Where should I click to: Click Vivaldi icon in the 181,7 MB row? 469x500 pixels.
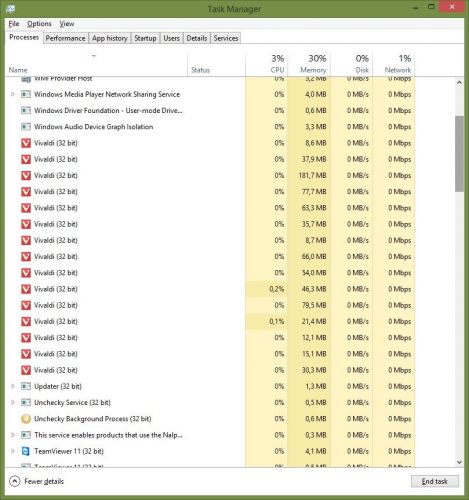(x=26, y=175)
